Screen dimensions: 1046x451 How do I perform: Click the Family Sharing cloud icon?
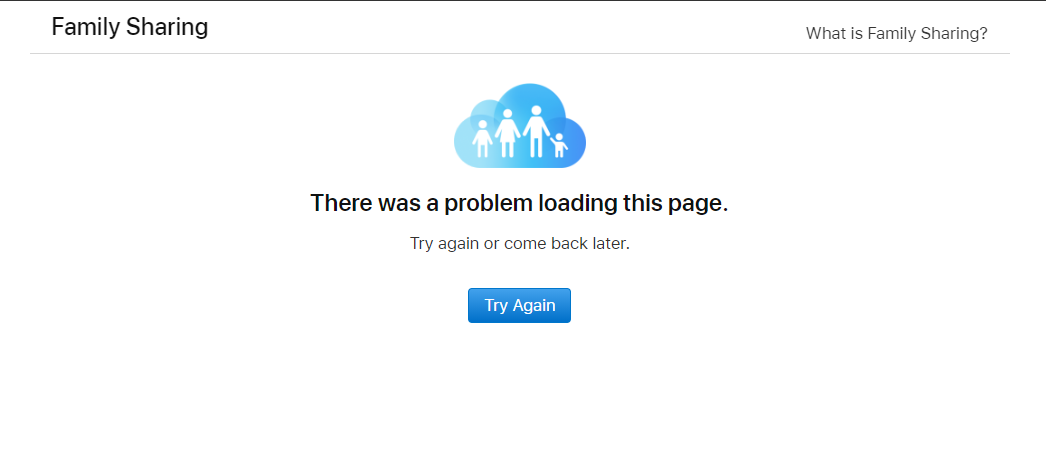click(x=520, y=125)
